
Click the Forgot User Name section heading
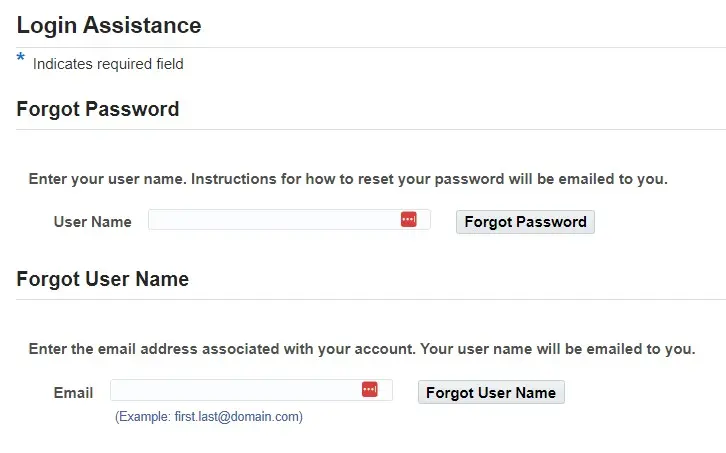point(103,279)
